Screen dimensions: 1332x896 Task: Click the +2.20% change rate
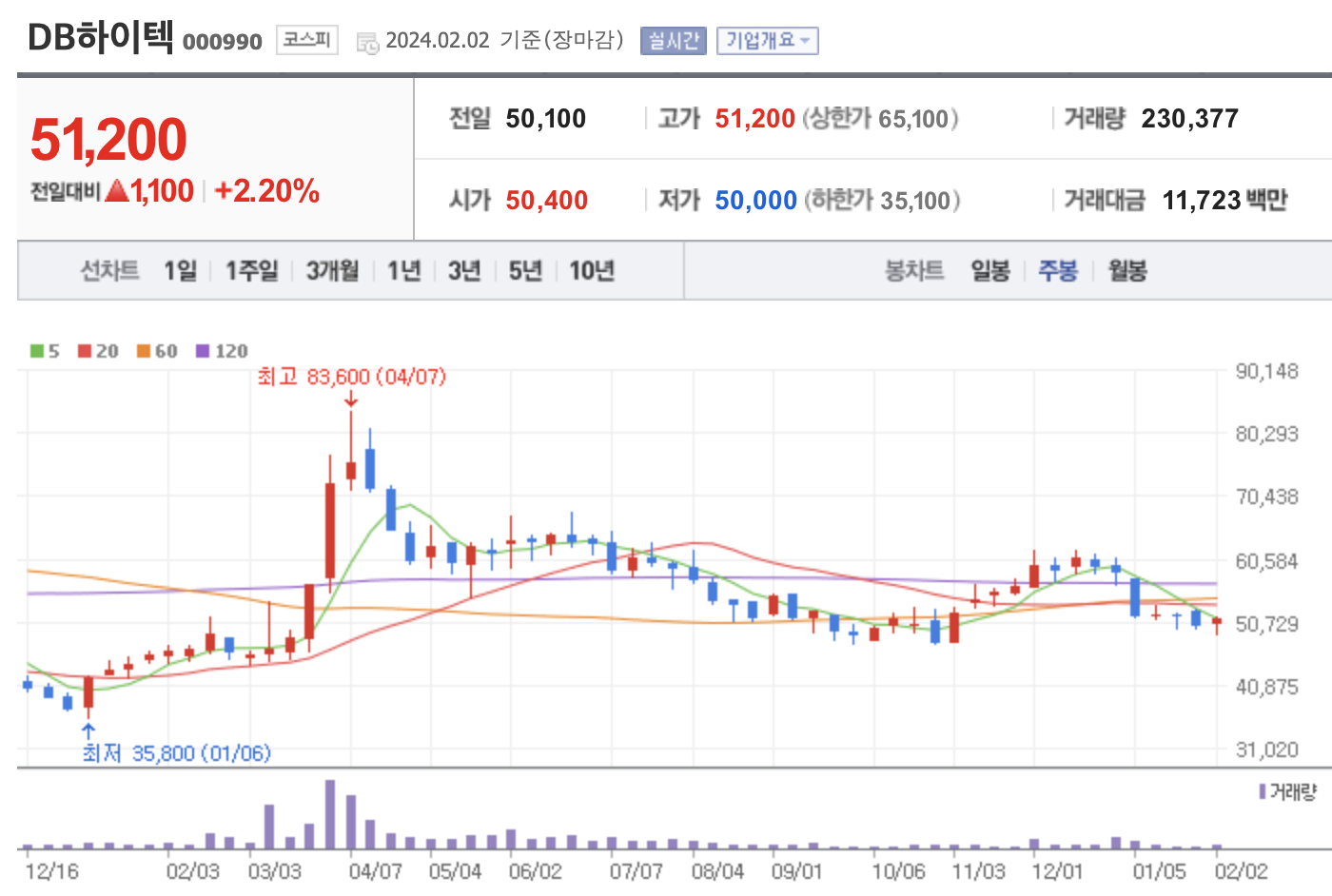pos(266,191)
